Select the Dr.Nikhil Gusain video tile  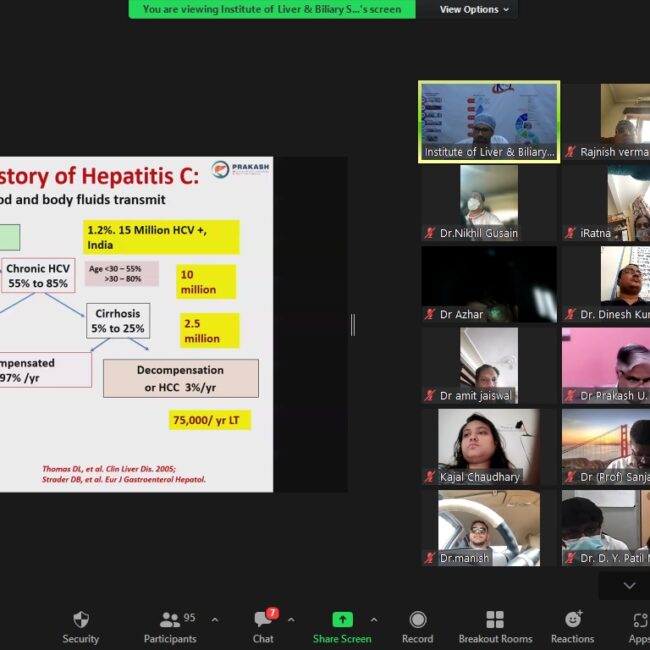(x=489, y=203)
